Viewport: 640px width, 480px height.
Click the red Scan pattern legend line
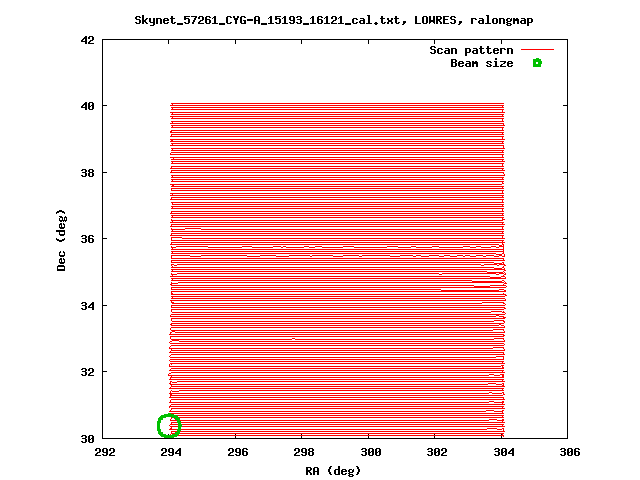click(x=537, y=50)
